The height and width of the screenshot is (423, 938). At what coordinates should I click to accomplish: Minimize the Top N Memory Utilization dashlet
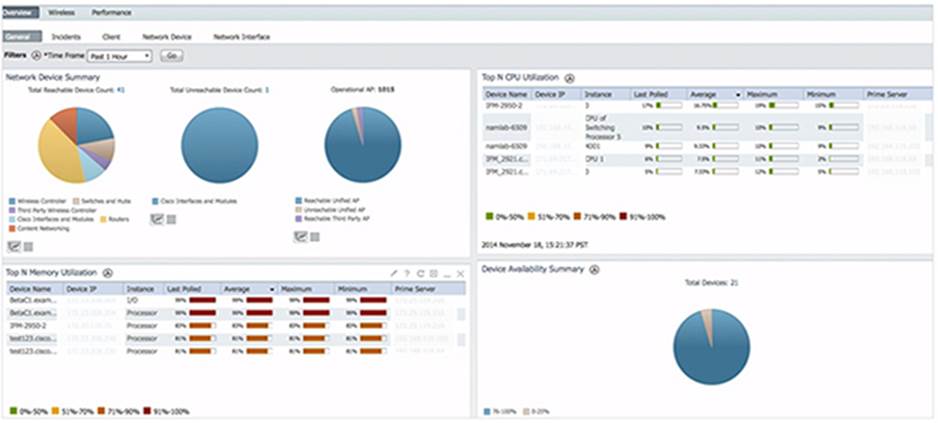447,274
